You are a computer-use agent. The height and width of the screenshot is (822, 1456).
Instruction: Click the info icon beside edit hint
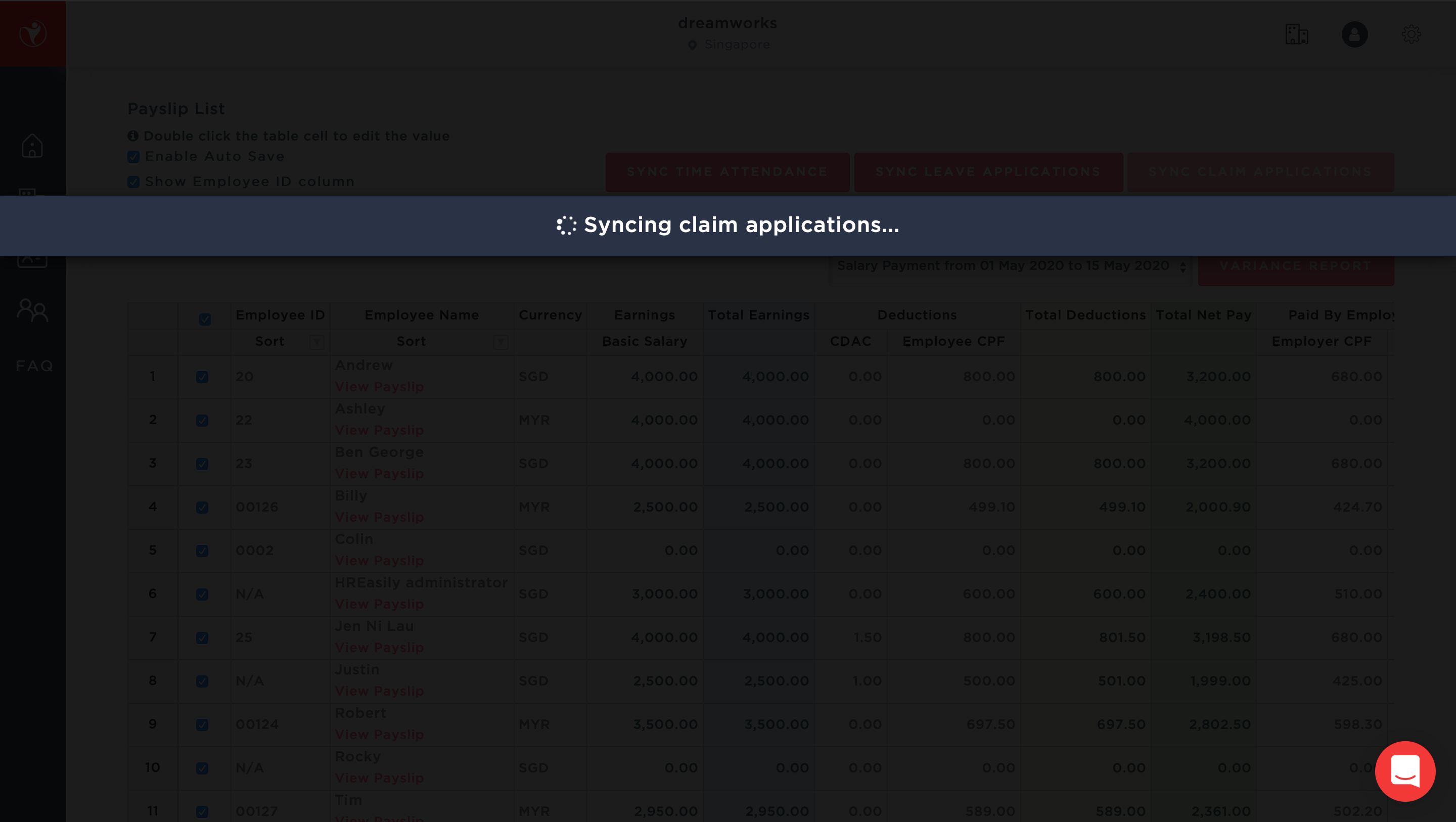pos(133,135)
